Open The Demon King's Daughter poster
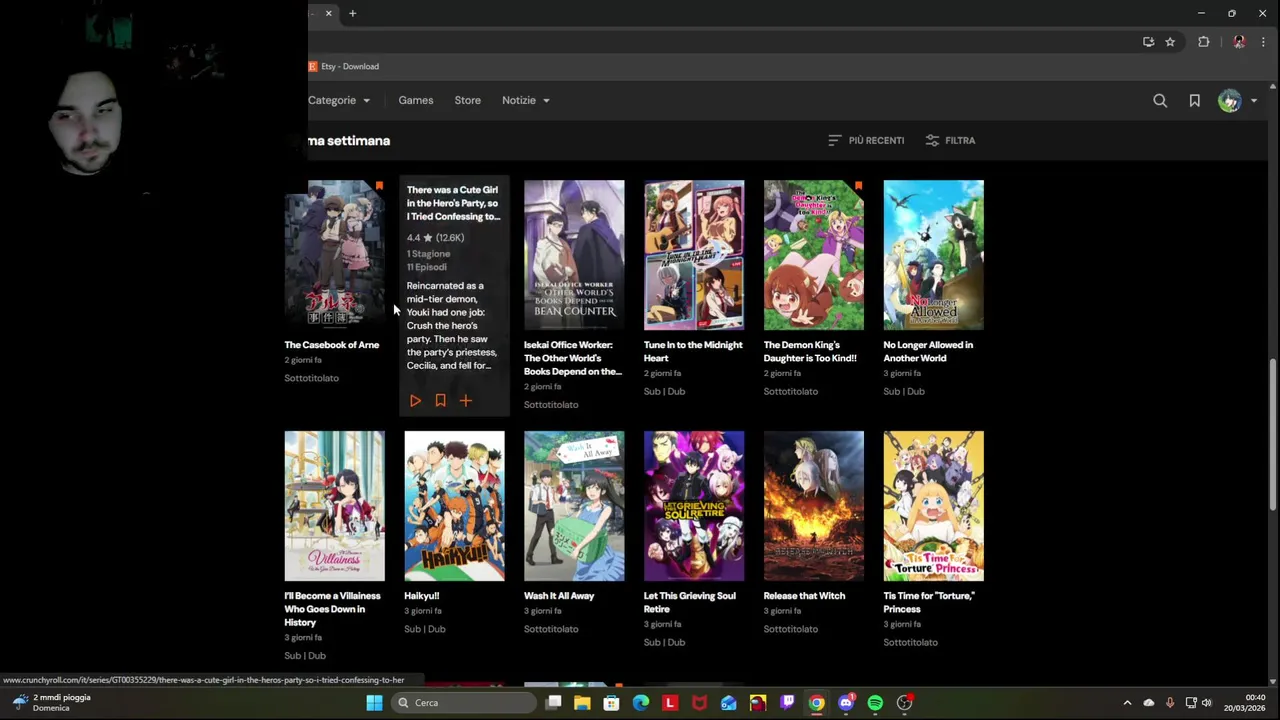 [x=814, y=255]
